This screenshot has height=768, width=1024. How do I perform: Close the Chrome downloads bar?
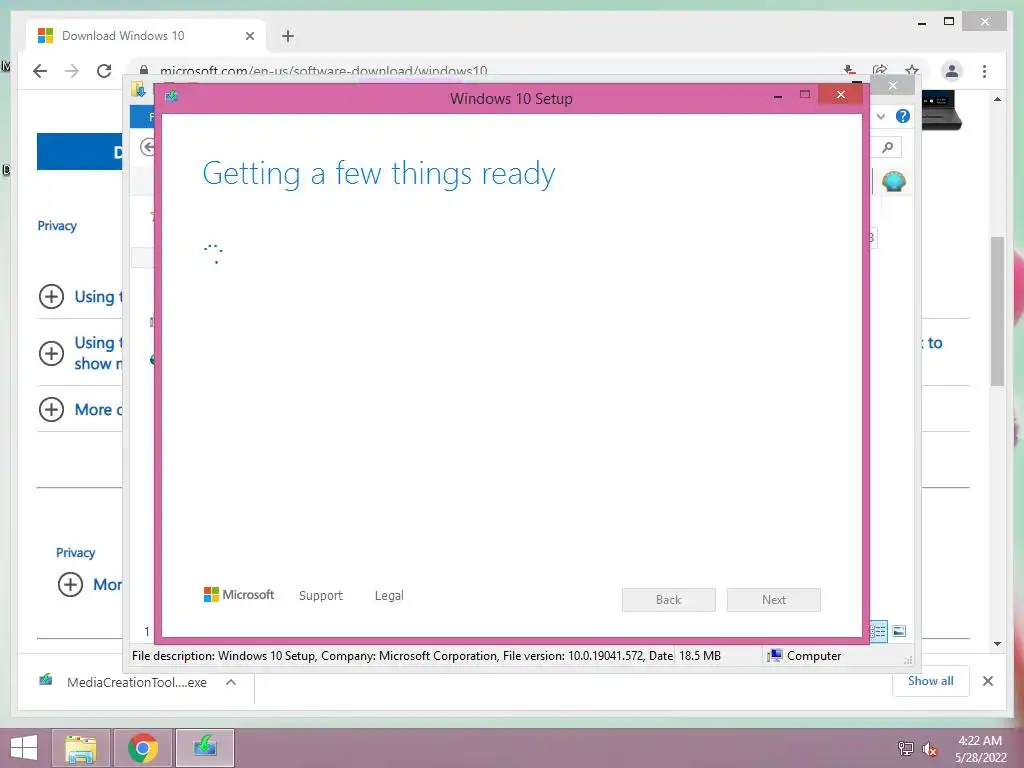(988, 681)
